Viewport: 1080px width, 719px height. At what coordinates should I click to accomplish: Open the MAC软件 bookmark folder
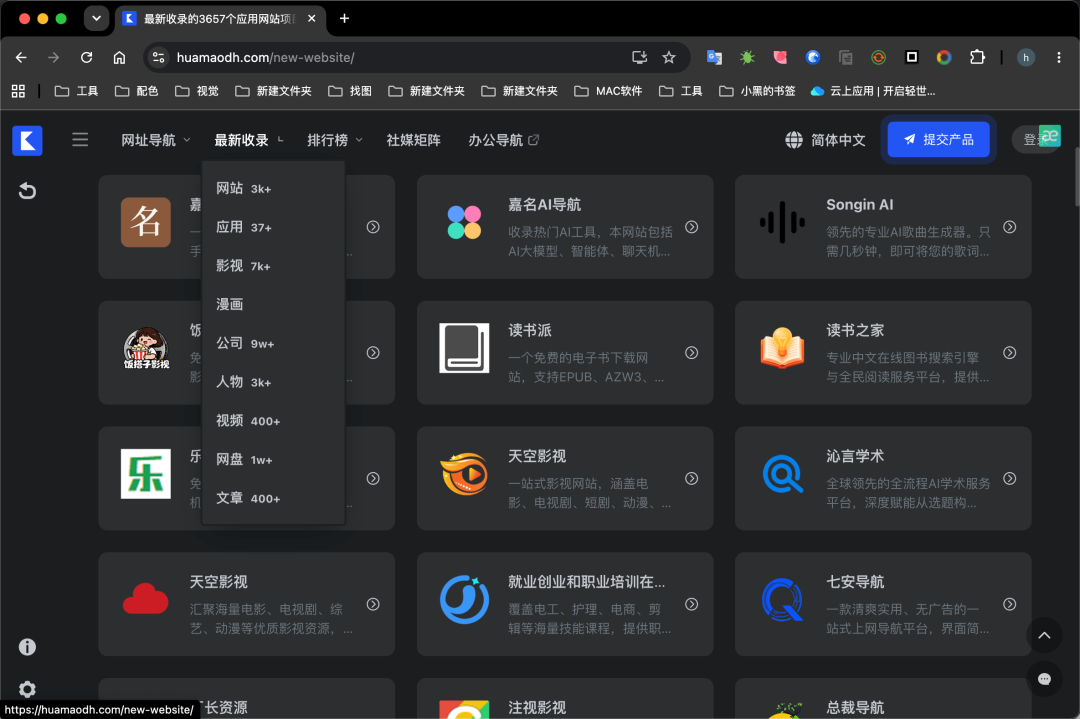[x=608, y=91]
